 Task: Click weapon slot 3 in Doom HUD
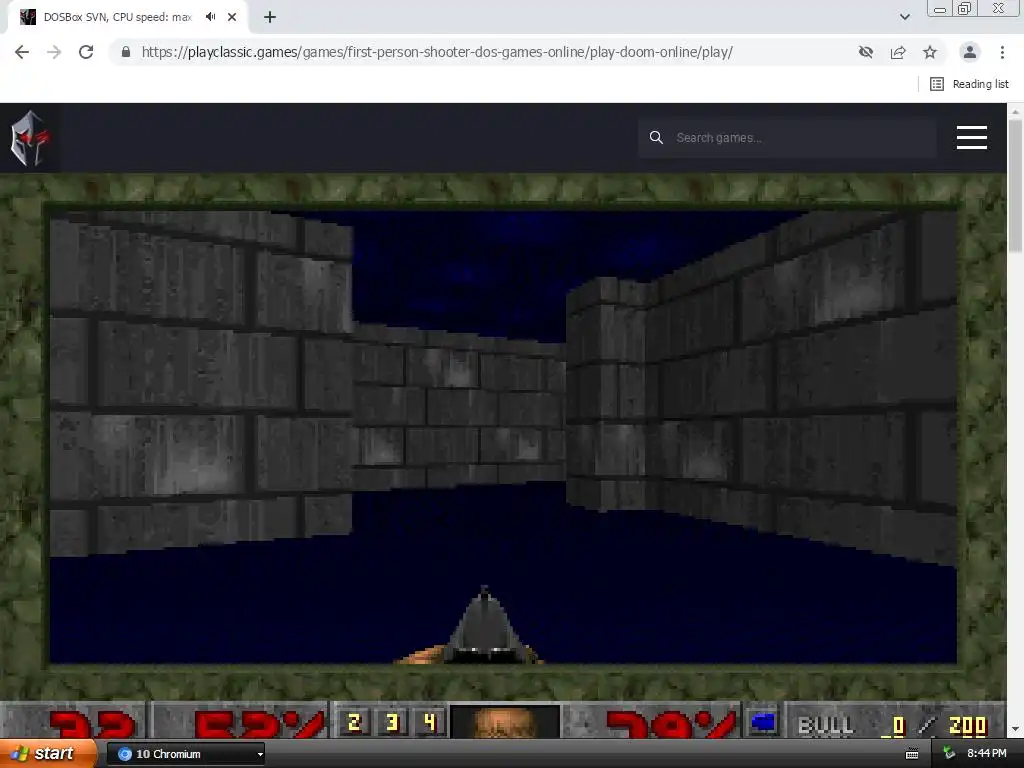392,722
